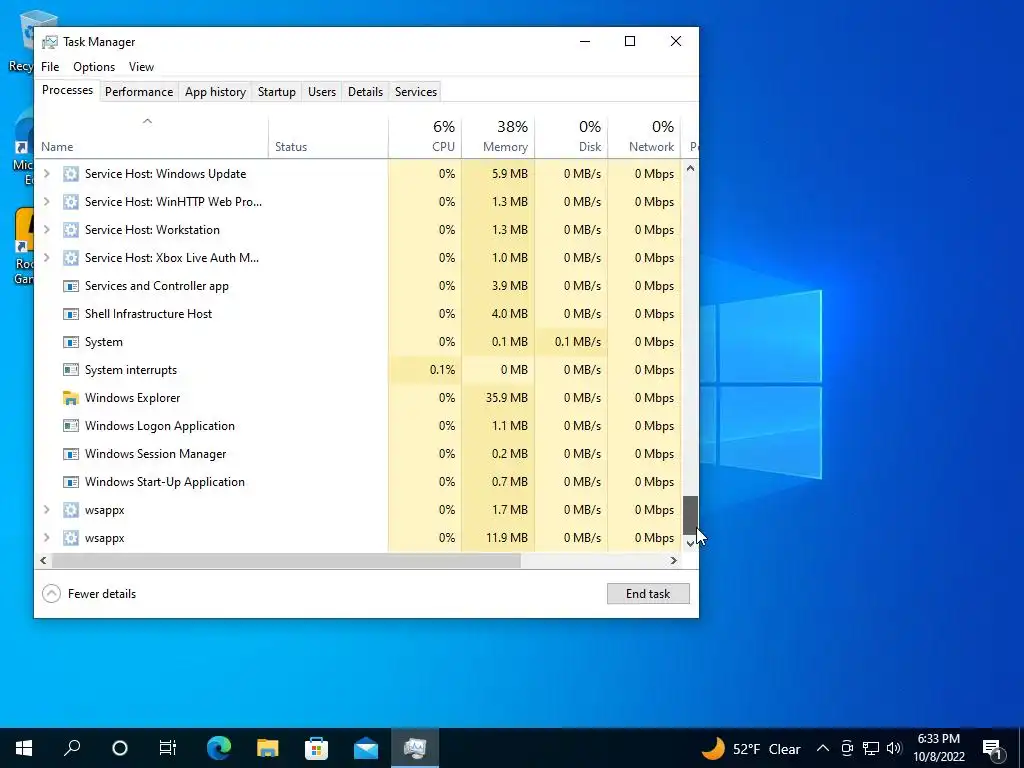
Task: Launch Microsoft Edge from taskbar
Action: tap(219, 748)
